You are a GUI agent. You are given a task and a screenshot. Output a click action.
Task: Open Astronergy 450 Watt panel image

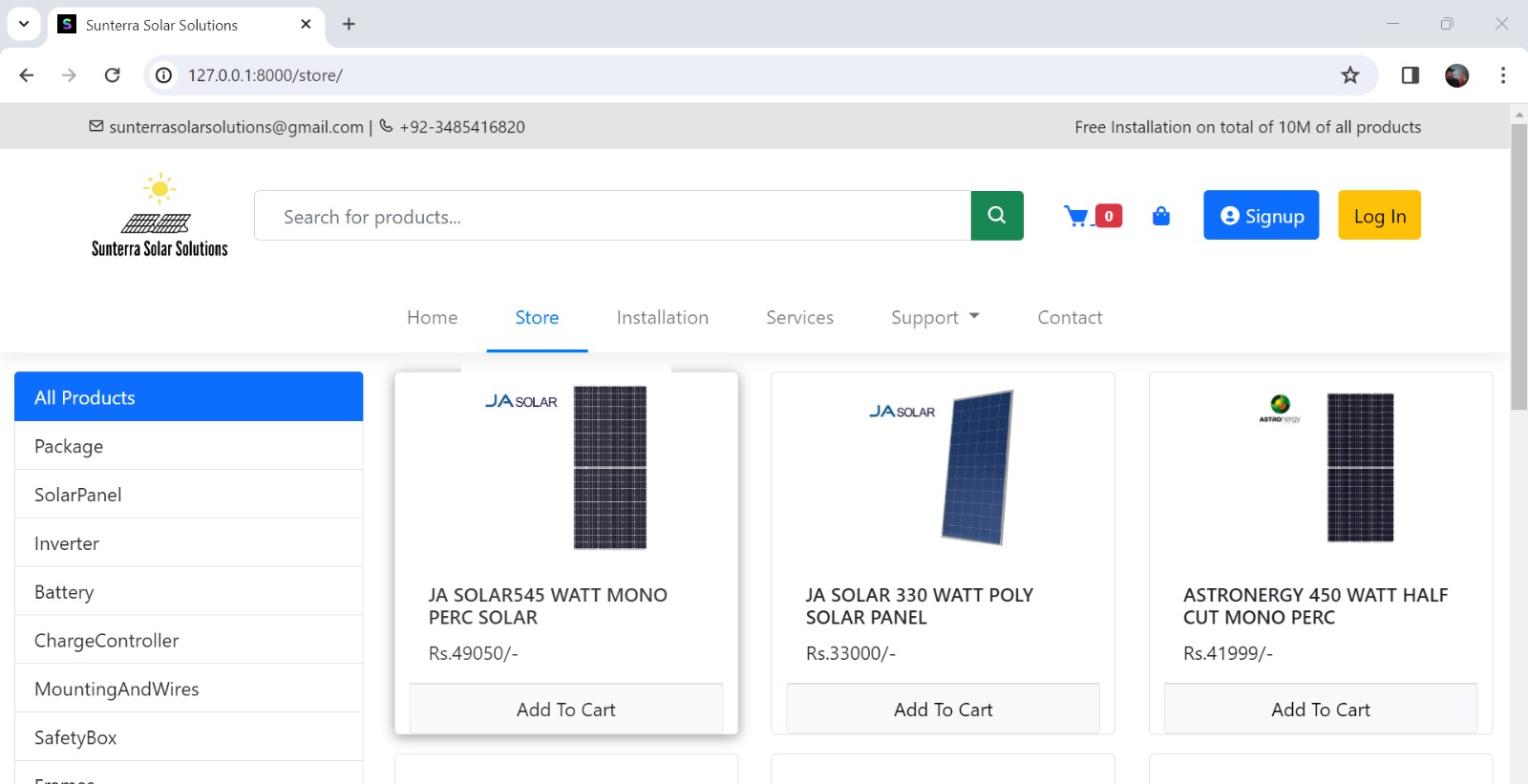1320,467
